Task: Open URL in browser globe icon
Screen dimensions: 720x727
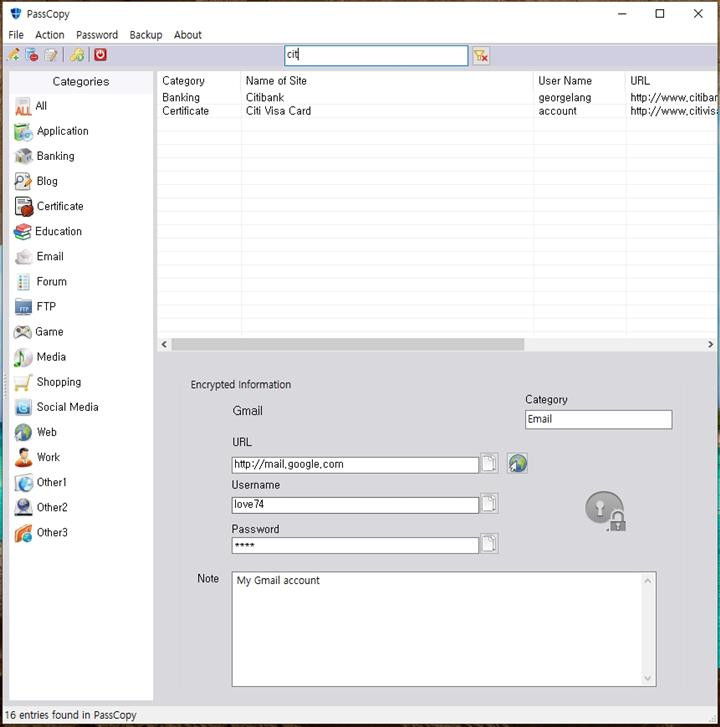Action: [517, 463]
